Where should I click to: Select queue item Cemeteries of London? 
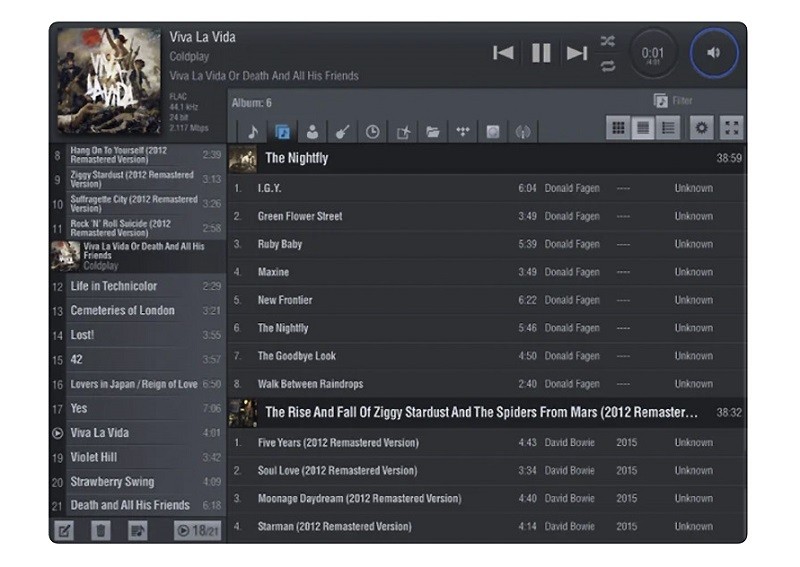(138, 311)
